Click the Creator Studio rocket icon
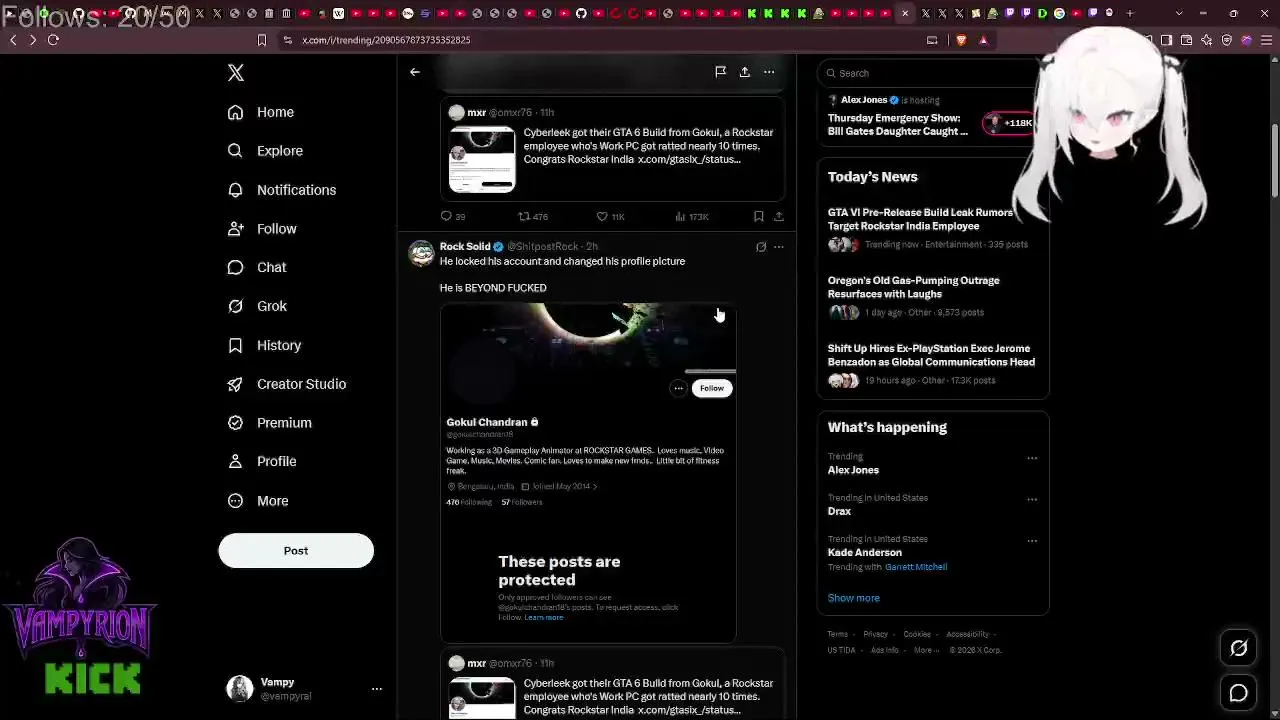 point(235,384)
